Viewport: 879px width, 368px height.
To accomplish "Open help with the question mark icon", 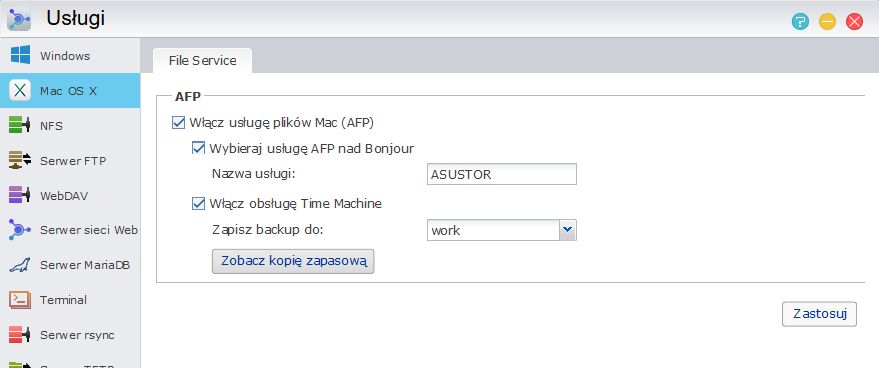I will 800,22.
